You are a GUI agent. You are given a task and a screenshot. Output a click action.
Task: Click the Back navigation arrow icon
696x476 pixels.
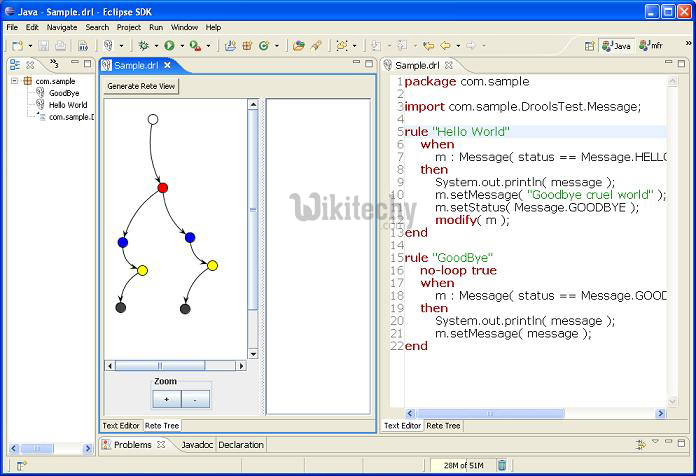tap(445, 45)
